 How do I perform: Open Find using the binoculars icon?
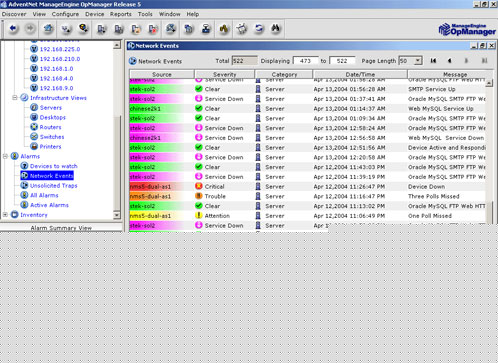pos(276,29)
